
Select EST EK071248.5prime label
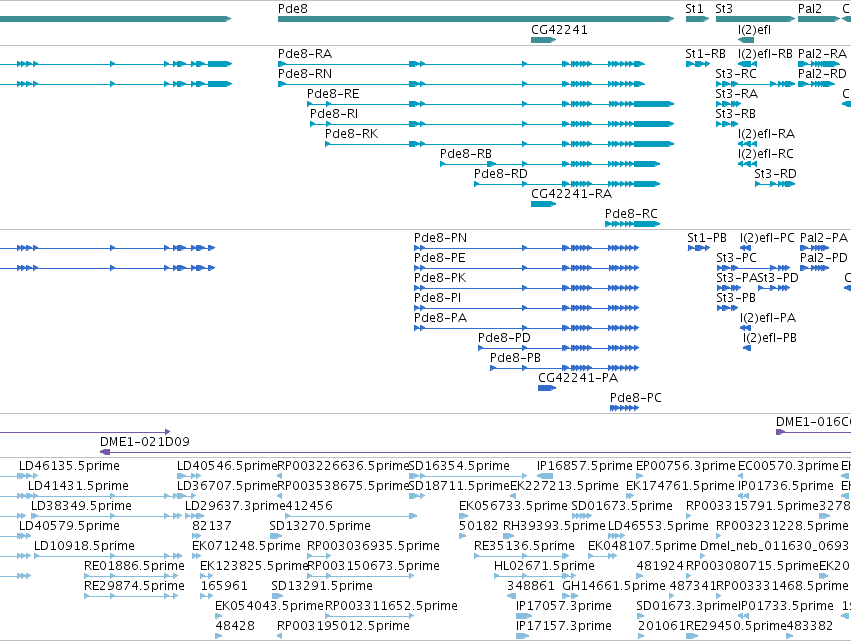pyautogui.click(x=246, y=547)
